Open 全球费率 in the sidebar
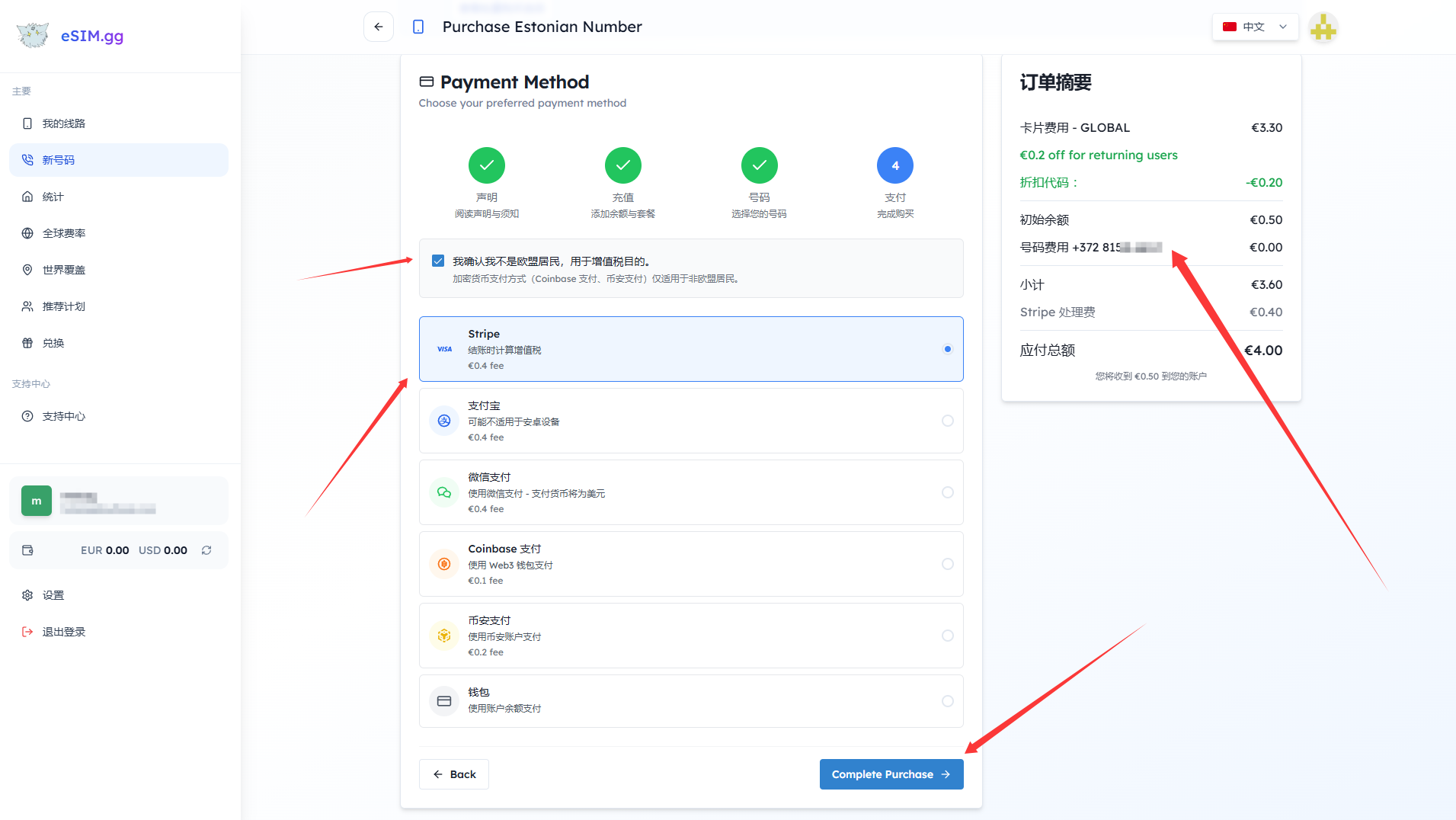Image resolution: width=1456 pixels, height=820 pixels. [64, 233]
